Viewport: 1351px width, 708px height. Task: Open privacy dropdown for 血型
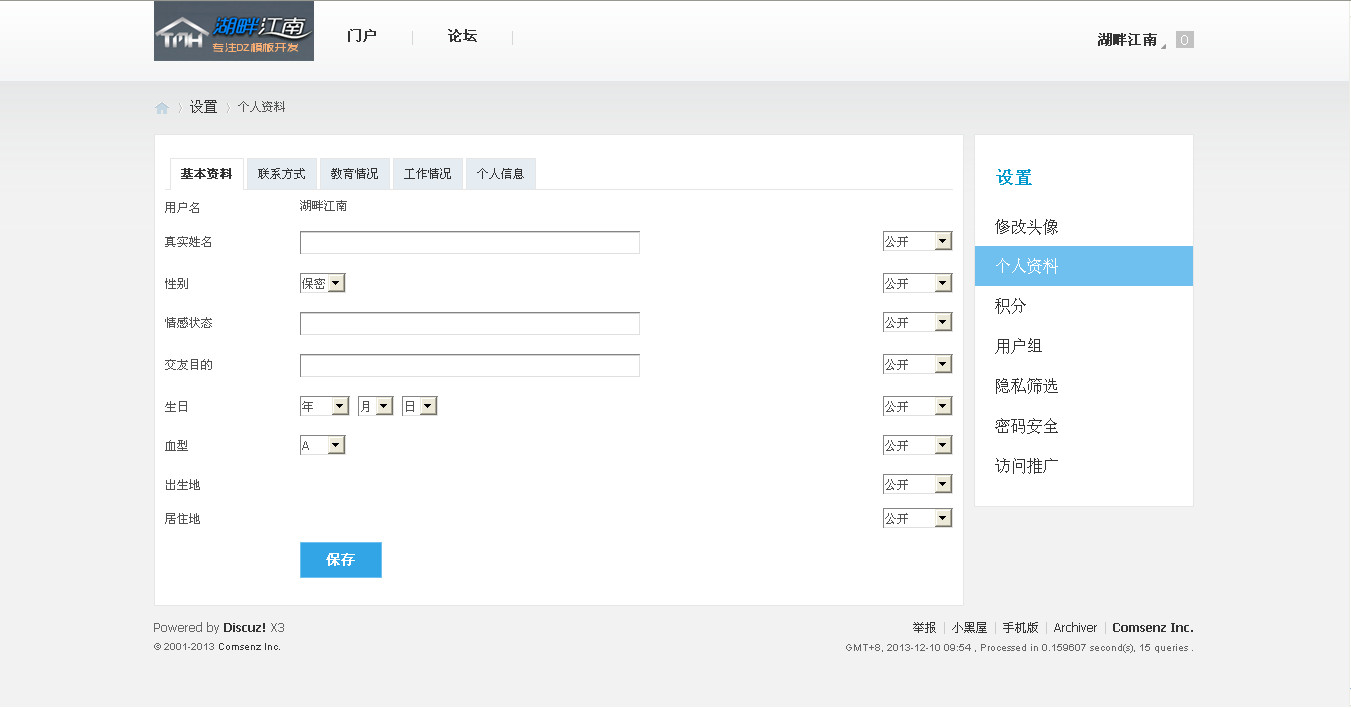(x=918, y=445)
